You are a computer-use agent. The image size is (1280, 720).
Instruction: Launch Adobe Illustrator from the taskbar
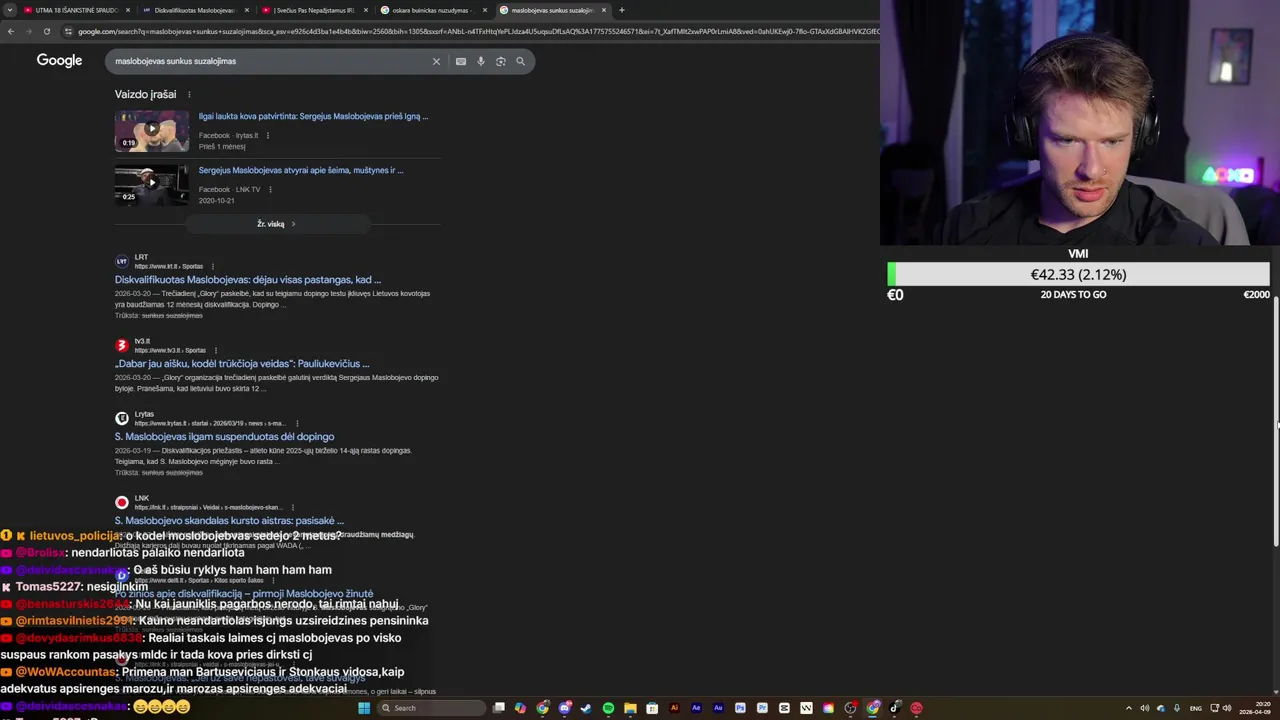[x=674, y=708]
